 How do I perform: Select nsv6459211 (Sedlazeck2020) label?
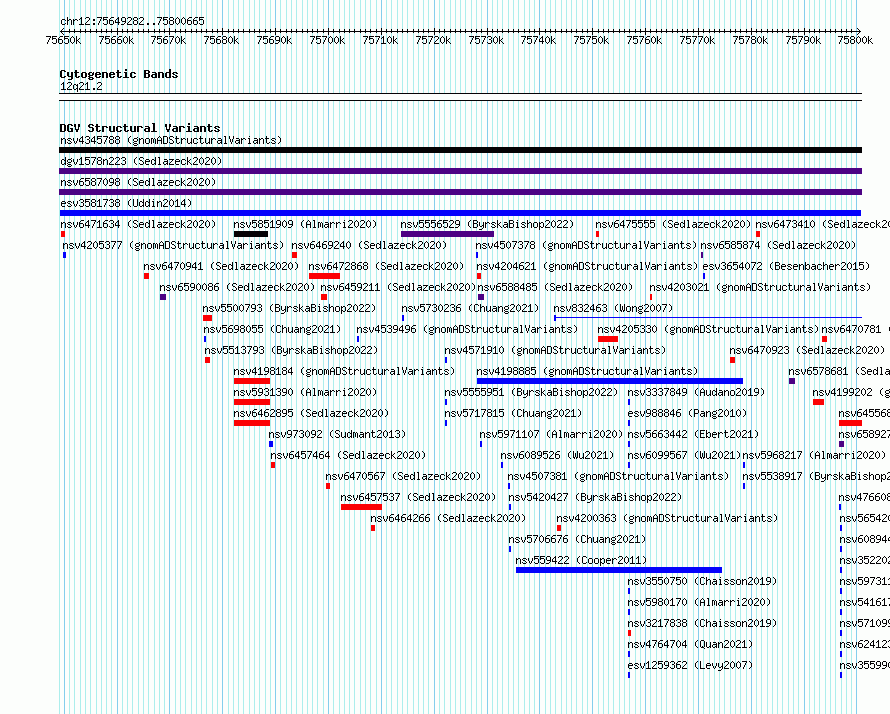pos(398,287)
